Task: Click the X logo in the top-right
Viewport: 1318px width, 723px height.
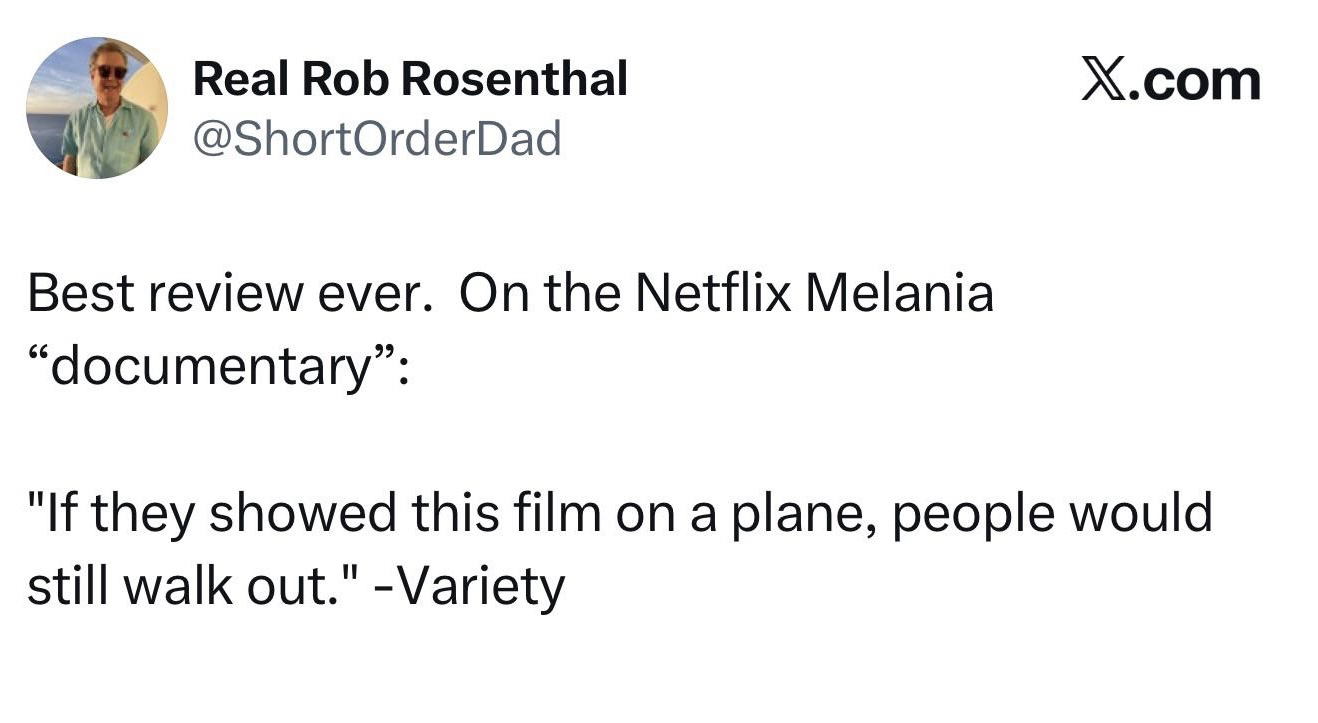Action: 1104,81
